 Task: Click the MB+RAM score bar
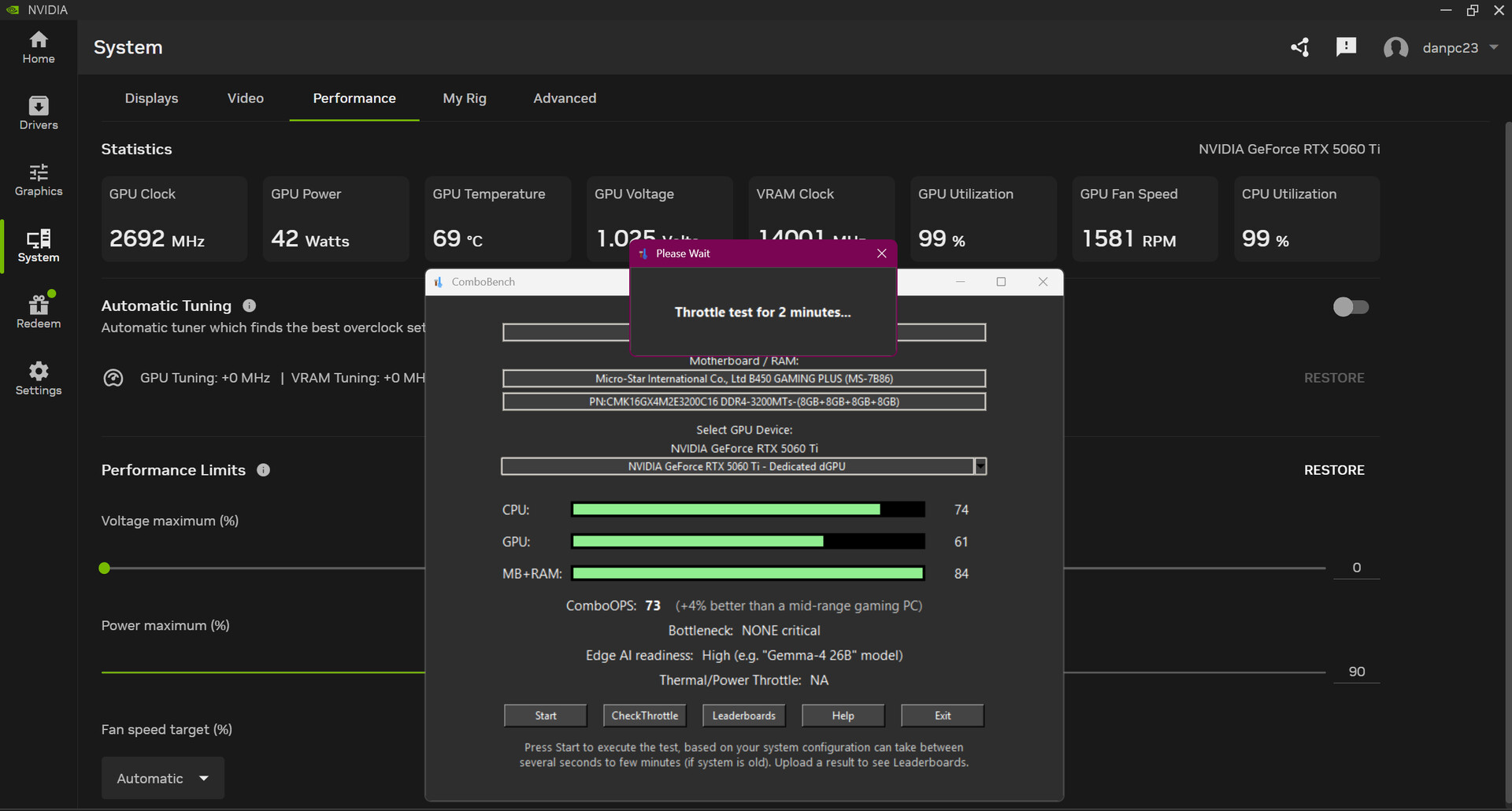[748, 573]
